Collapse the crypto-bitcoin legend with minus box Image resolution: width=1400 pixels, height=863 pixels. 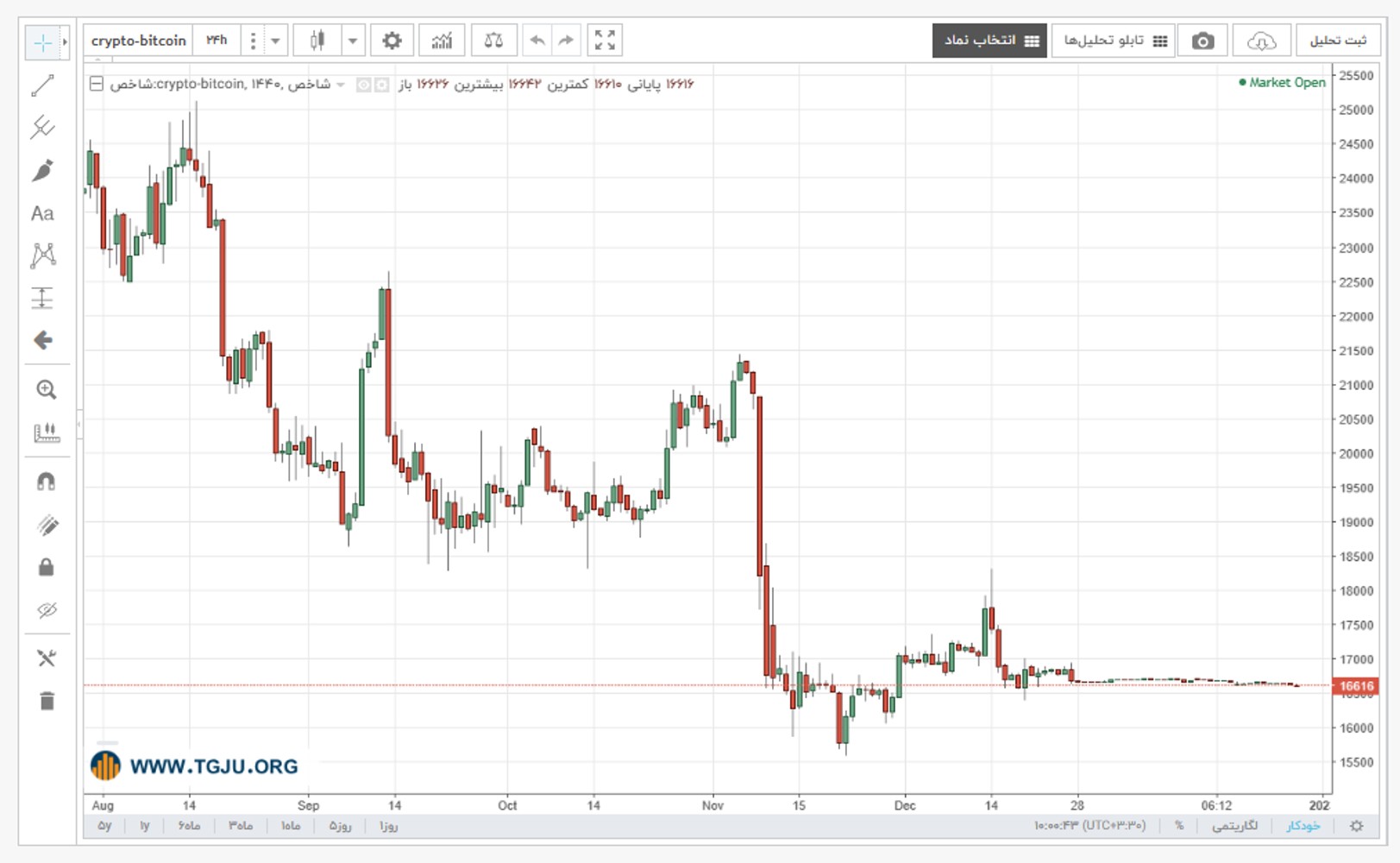[97, 84]
